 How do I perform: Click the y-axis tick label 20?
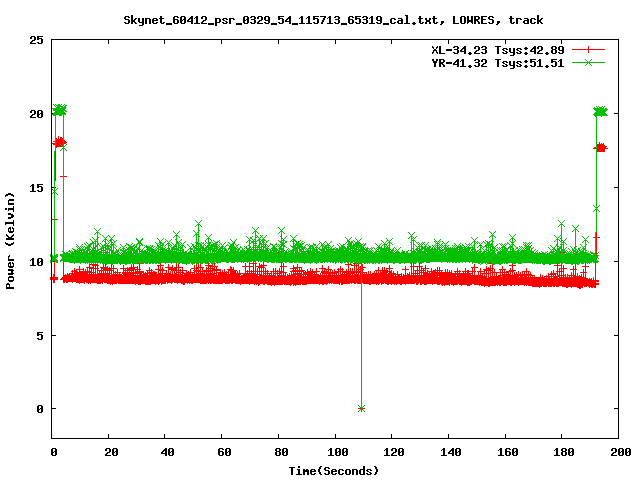(x=36, y=114)
